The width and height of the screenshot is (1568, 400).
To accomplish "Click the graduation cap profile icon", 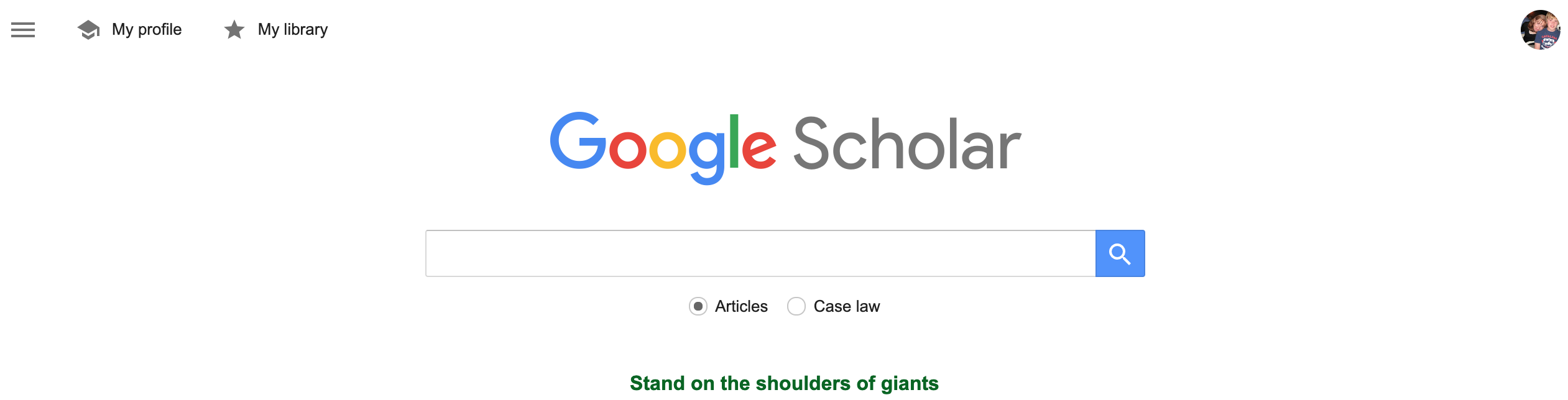I will (88, 30).
